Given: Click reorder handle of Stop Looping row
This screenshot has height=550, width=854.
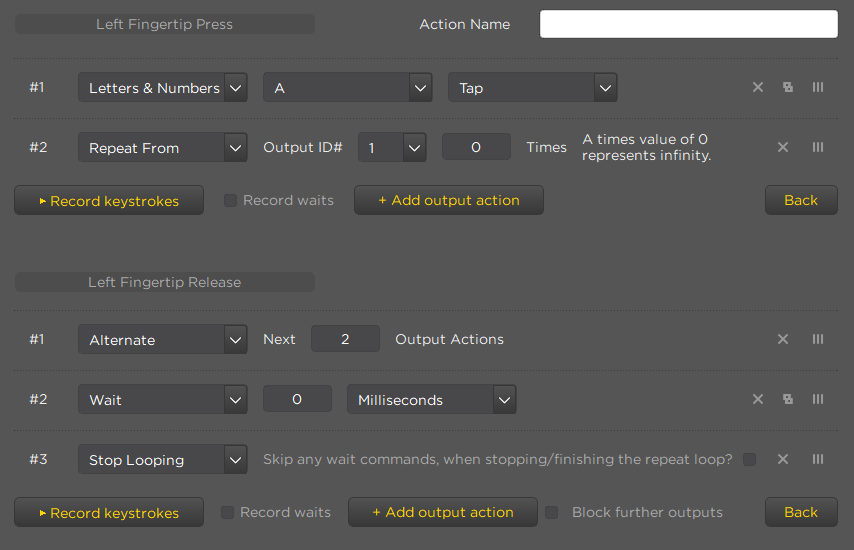Looking at the screenshot, I should (818, 459).
